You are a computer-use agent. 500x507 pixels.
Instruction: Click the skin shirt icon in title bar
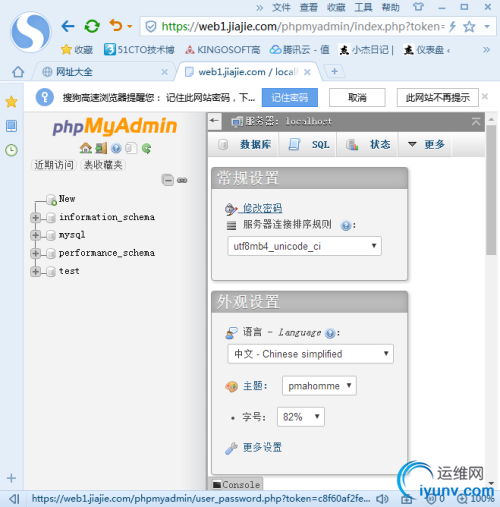click(x=418, y=7)
